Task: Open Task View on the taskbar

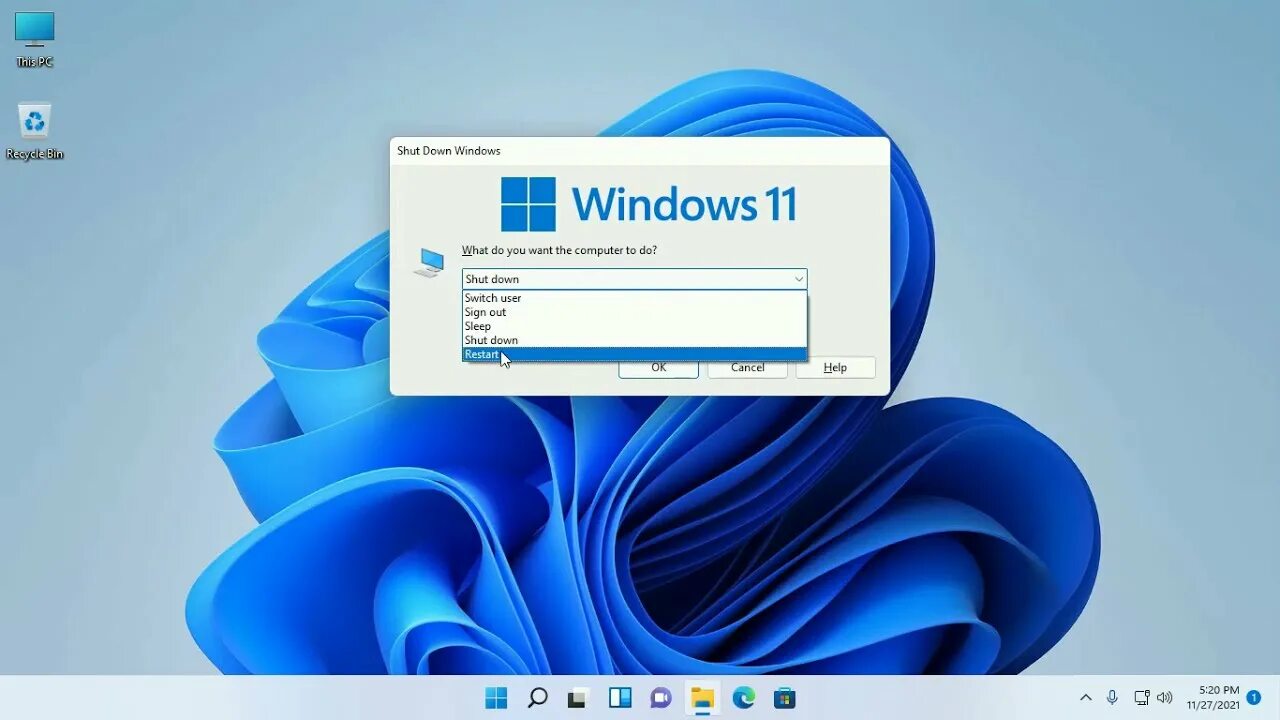Action: [x=578, y=698]
